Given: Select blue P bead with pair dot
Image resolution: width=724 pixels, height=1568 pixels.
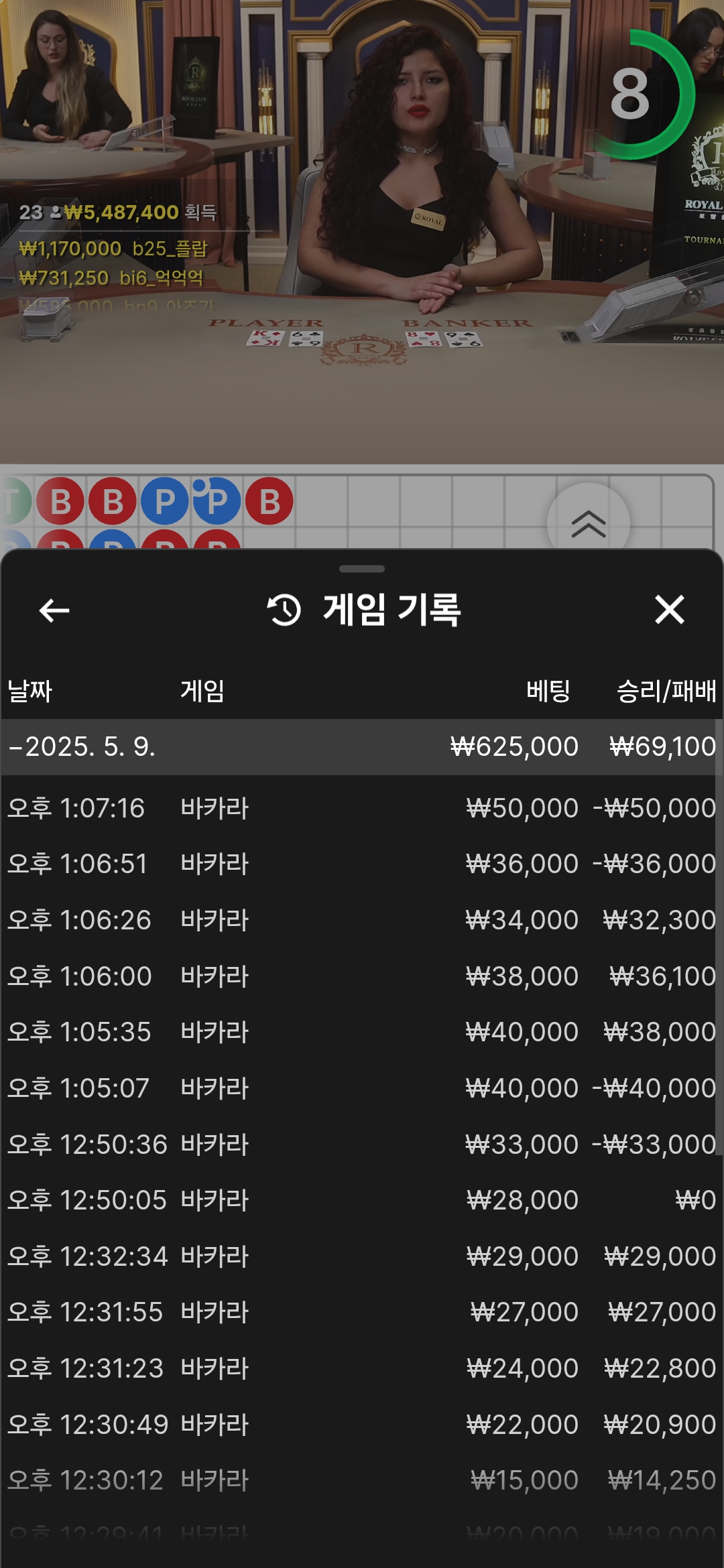Looking at the screenshot, I should pyautogui.click(x=217, y=501).
